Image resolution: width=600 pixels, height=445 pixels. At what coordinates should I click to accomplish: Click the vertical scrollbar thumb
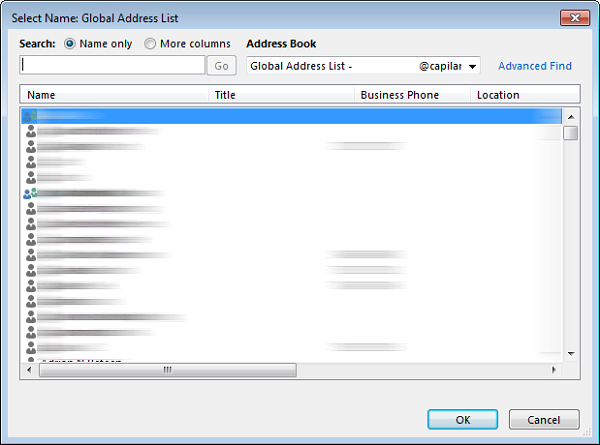coord(570,133)
